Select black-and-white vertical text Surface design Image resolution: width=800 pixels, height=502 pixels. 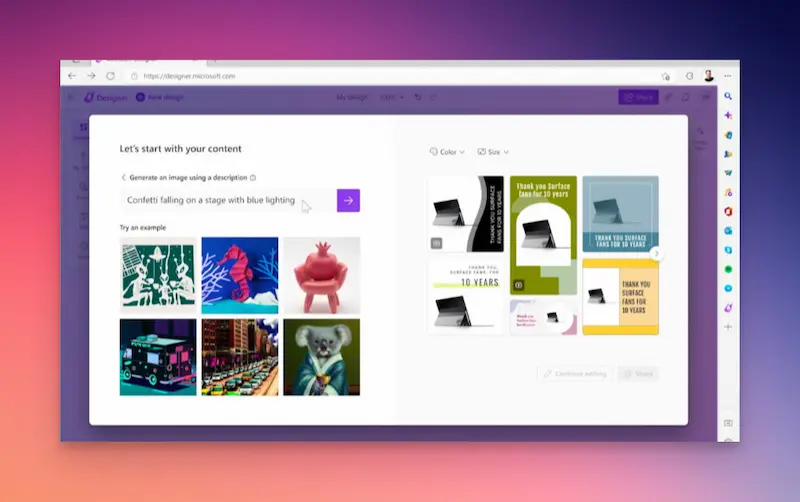point(466,214)
